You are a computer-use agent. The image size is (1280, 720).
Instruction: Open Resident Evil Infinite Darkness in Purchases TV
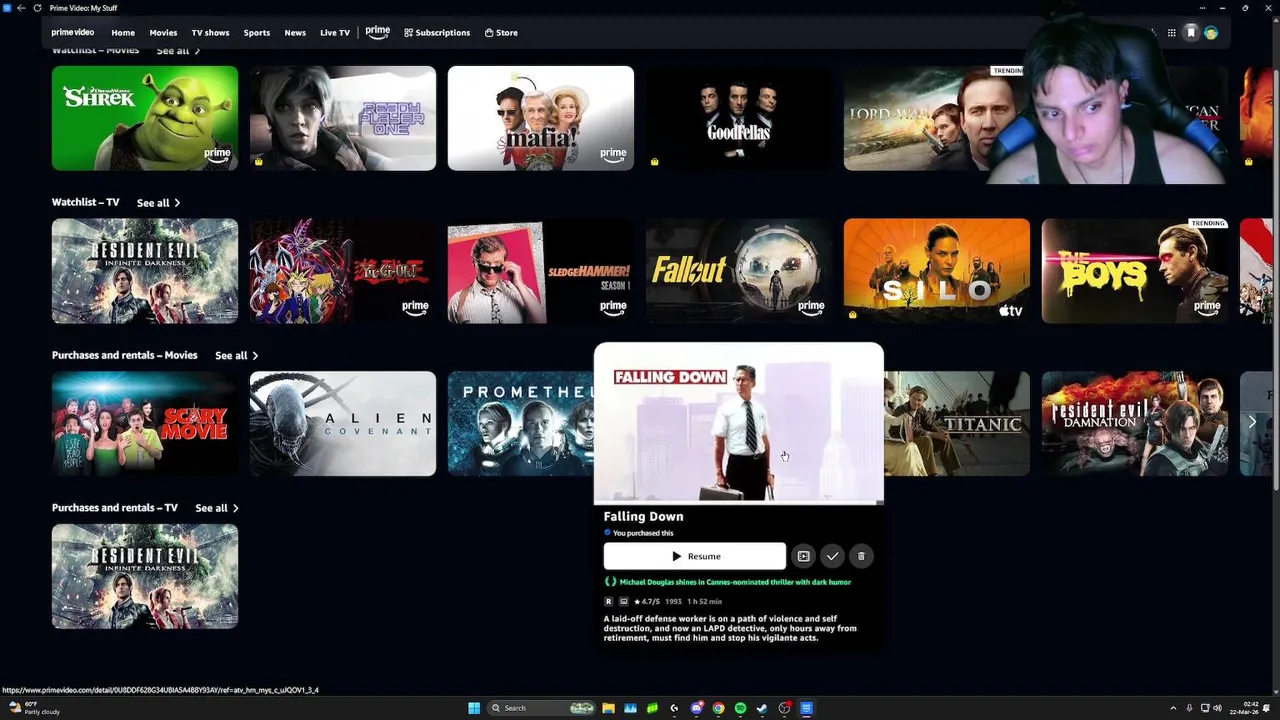145,576
